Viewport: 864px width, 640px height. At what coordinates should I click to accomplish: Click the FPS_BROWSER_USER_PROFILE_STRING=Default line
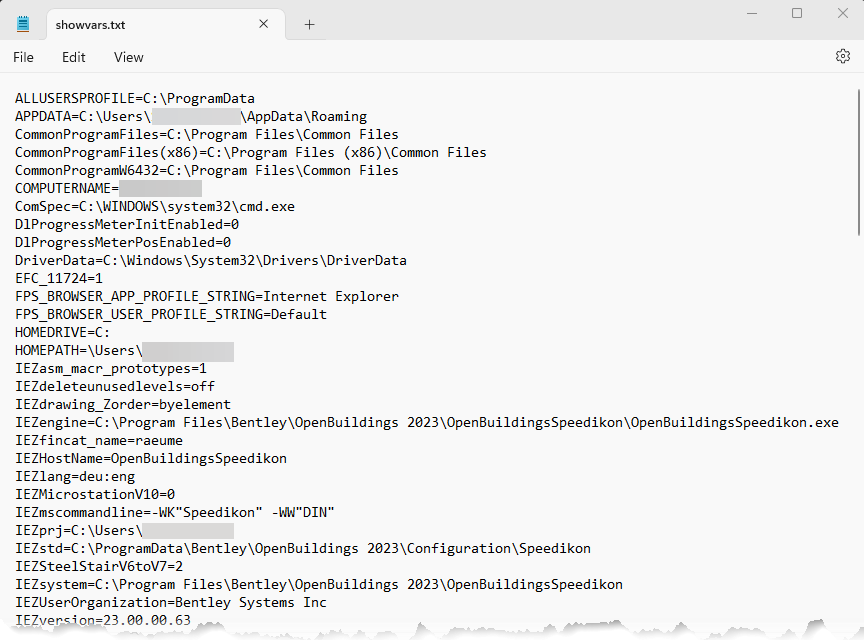click(171, 314)
